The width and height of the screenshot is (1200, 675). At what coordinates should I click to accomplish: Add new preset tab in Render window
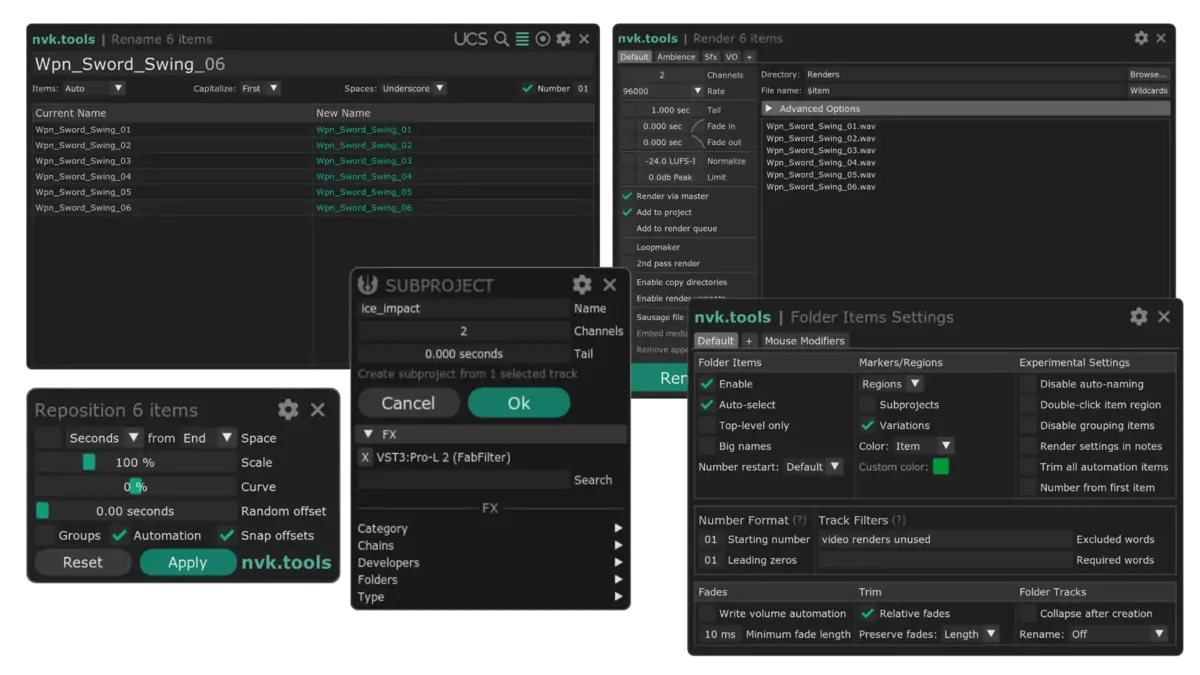[749, 57]
